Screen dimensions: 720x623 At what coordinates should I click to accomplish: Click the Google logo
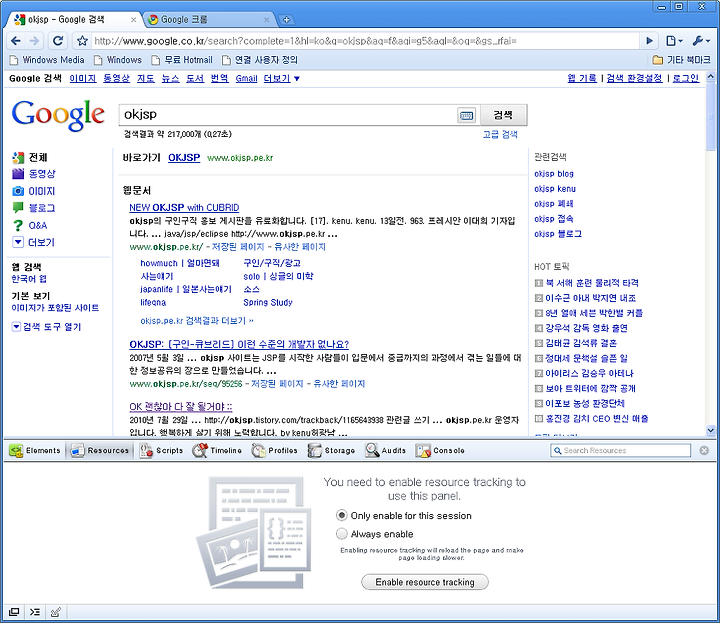(58, 115)
